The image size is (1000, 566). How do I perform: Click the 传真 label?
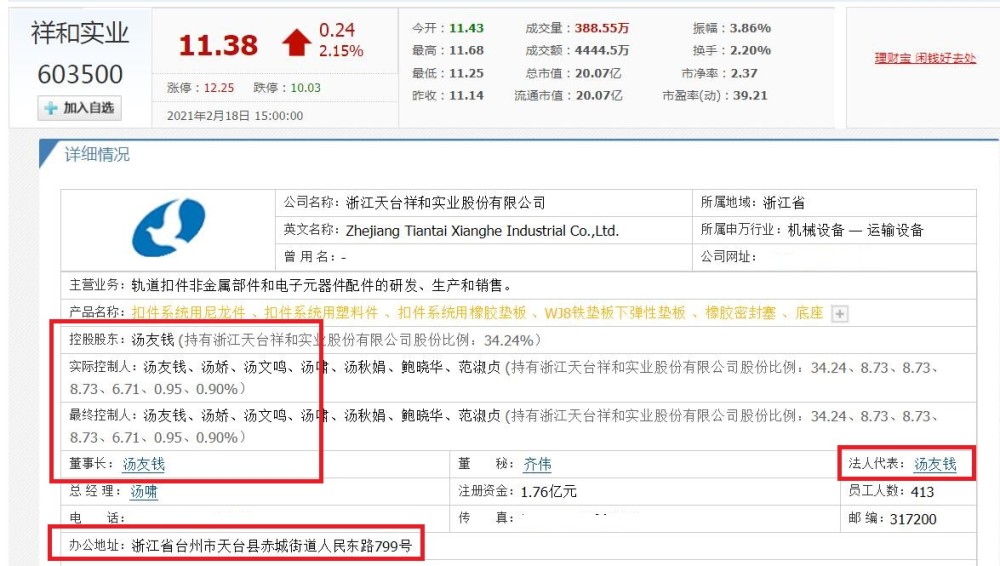486,518
